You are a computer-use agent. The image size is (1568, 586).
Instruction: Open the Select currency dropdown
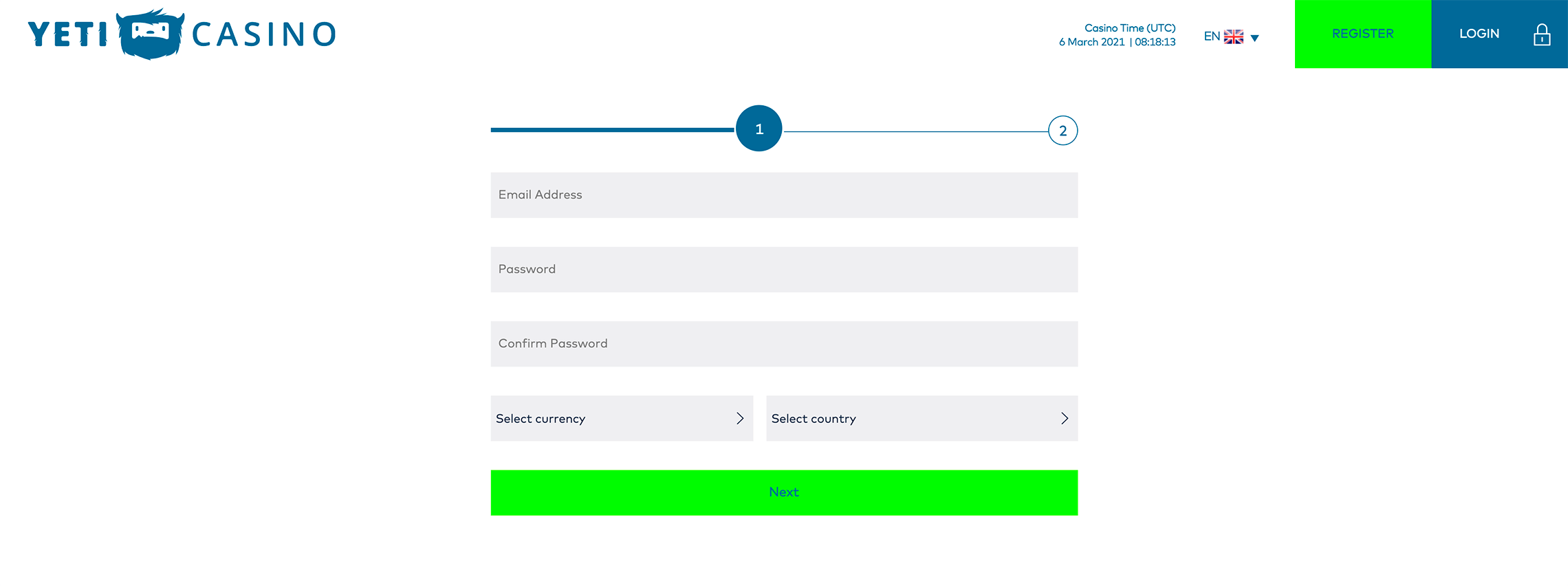pos(622,418)
